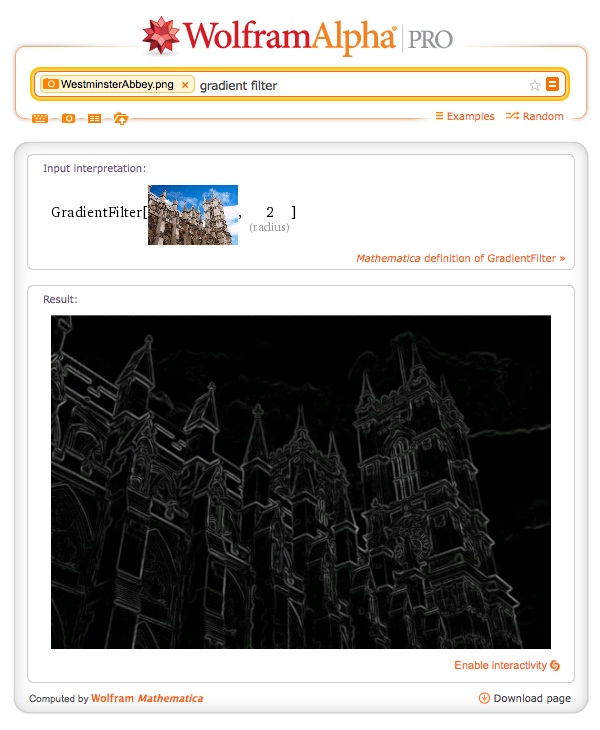Click the download arrow icon in footer
The image size is (600, 730).
[x=484, y=698]
